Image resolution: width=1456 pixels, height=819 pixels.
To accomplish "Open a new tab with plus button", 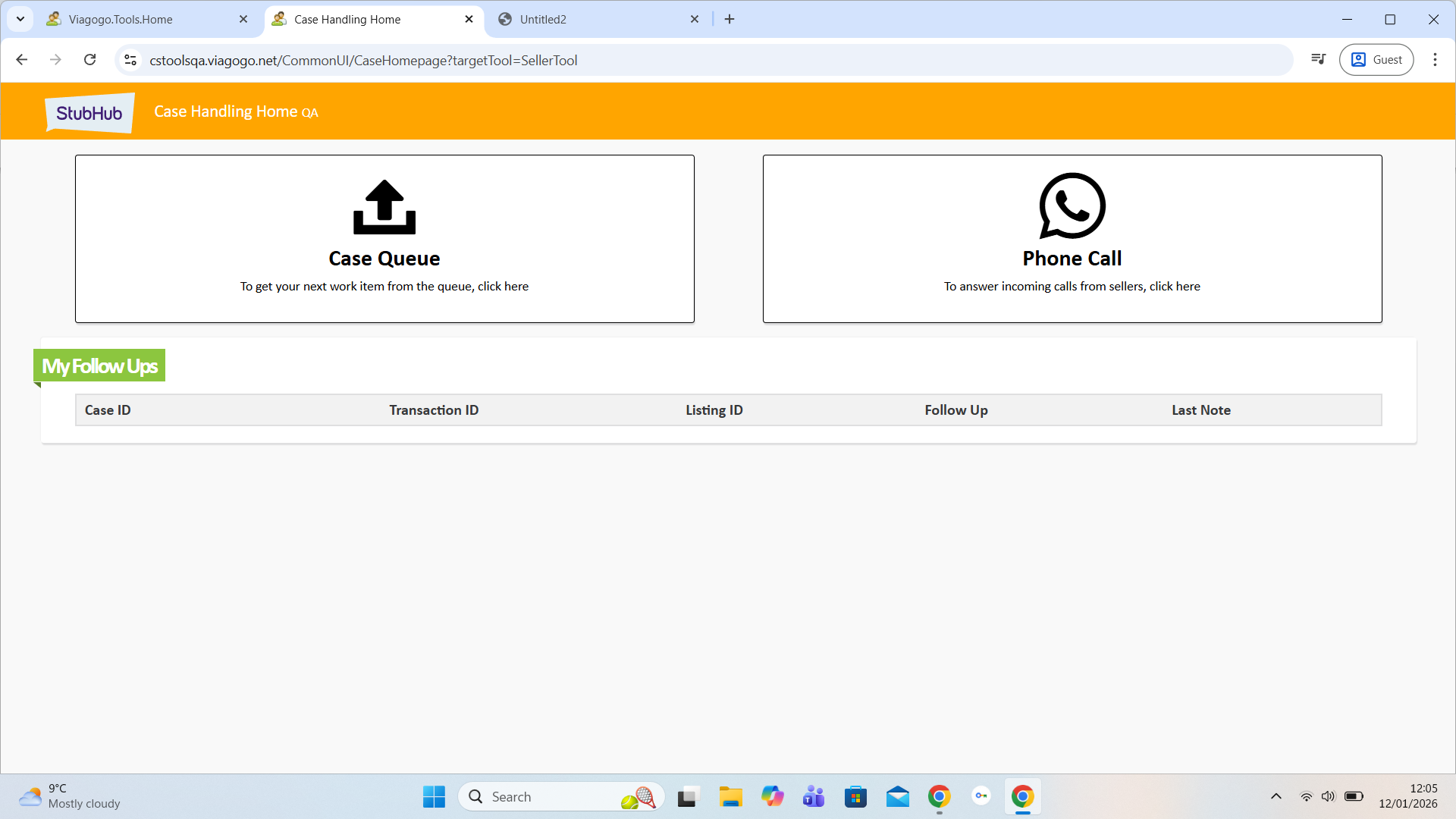I will pyautogui.click(x=730, y=20).
